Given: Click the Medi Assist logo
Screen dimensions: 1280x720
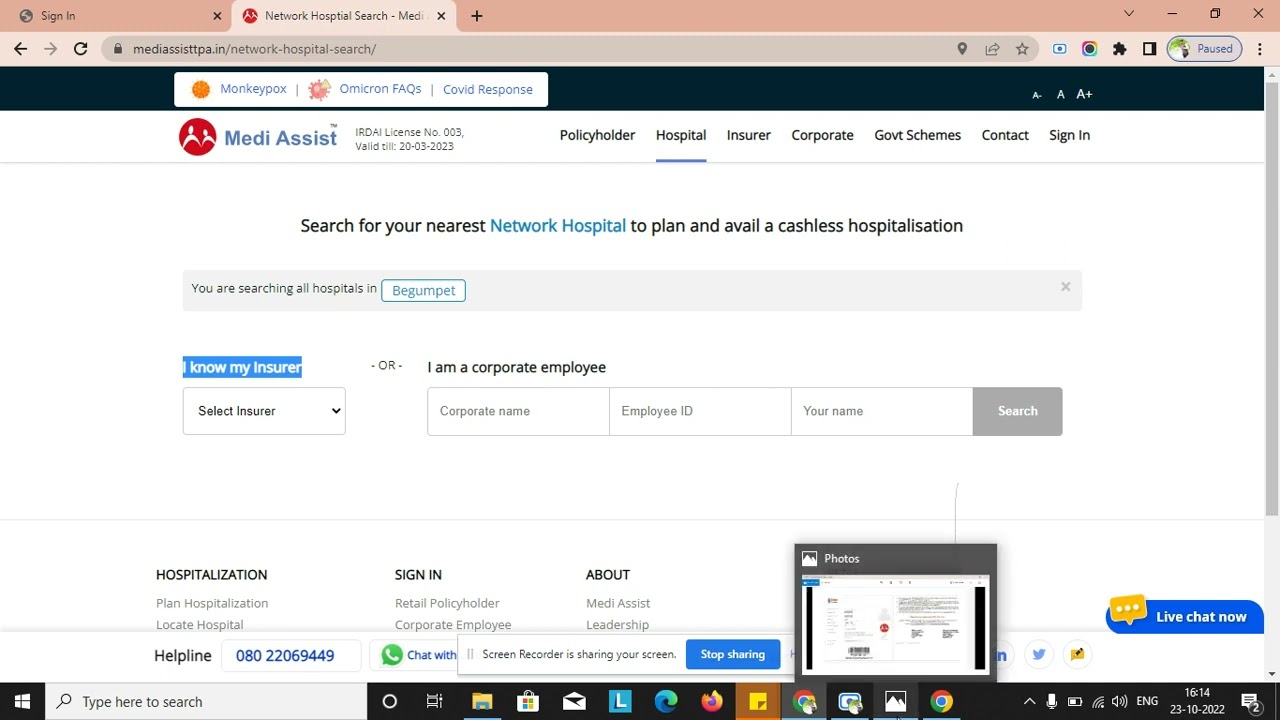Looking at the screenshot, I should [x=258, y=137].
